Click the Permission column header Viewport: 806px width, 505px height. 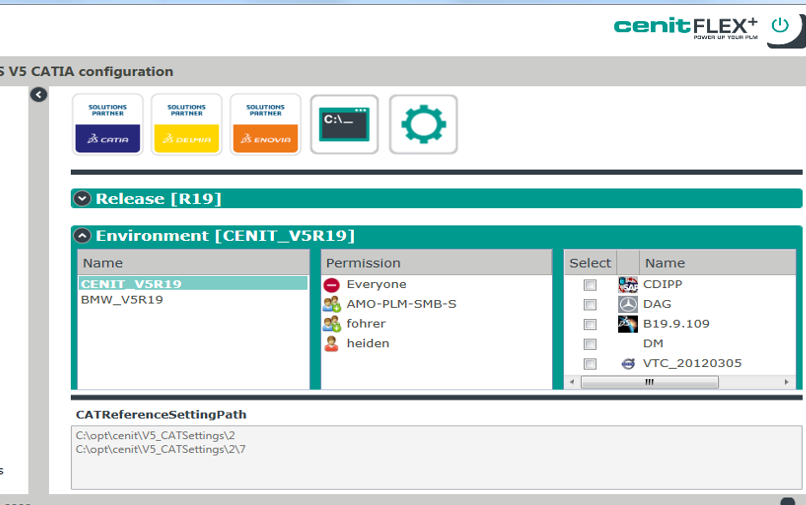(436, 263)
